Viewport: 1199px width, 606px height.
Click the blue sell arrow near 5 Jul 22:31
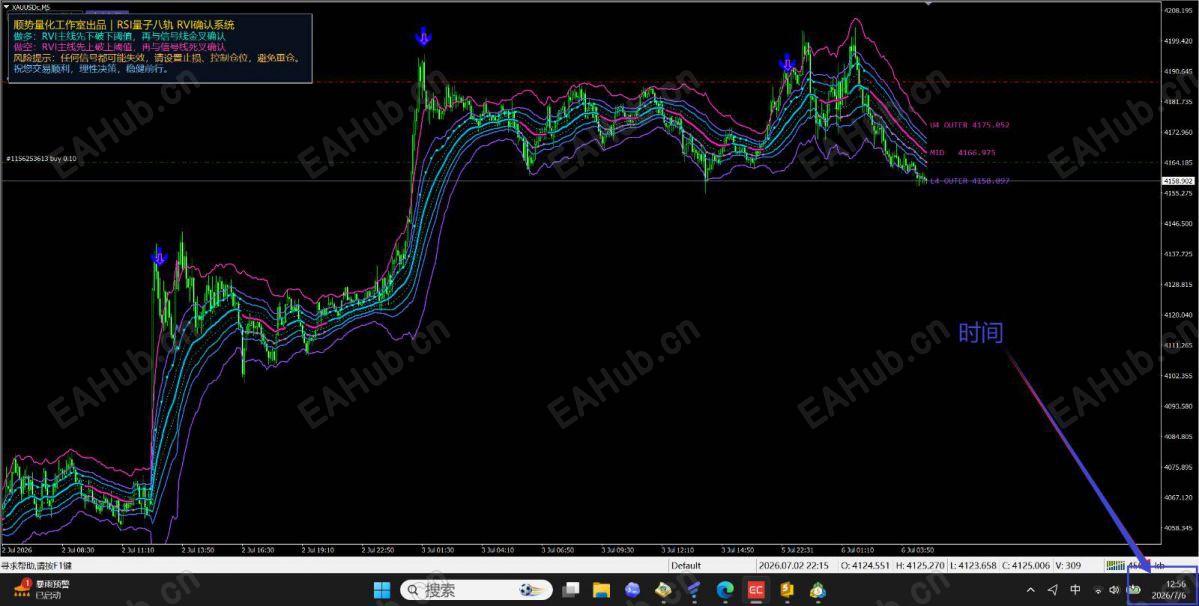click(787, 63)
